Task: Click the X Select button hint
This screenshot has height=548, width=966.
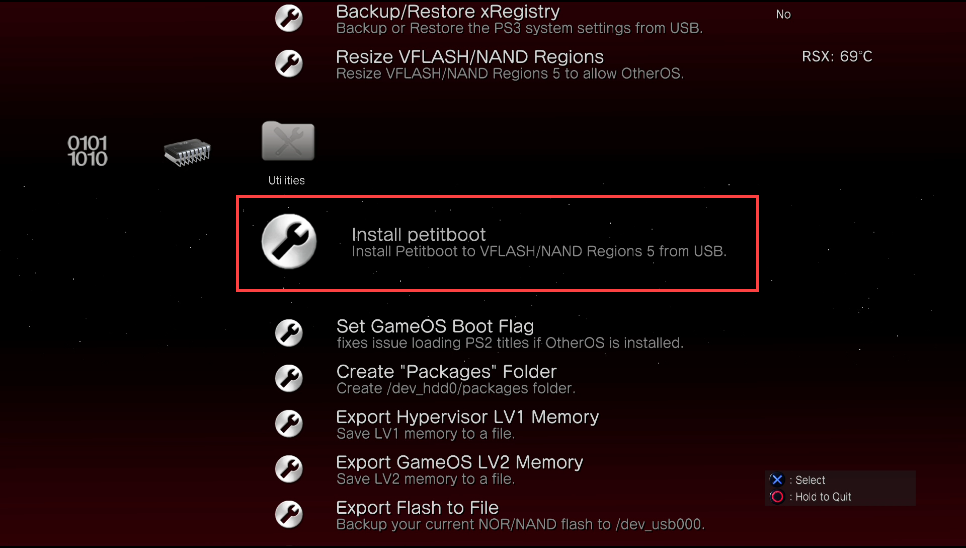Action: tap(798, 480)
